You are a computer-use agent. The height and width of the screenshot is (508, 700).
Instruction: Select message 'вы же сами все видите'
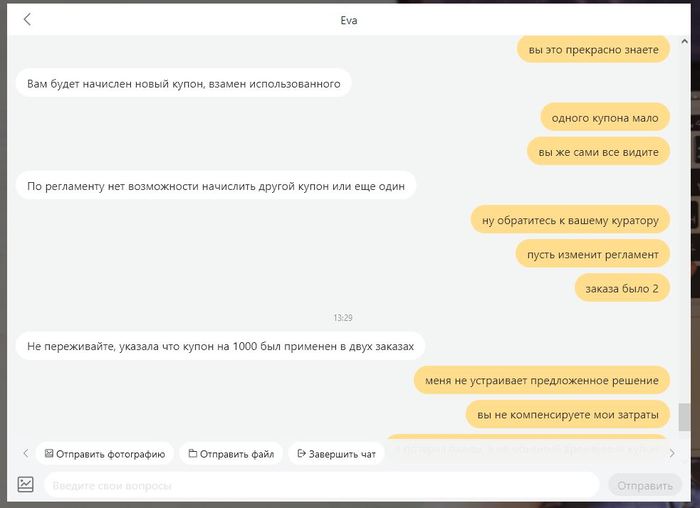pos(598,152)
